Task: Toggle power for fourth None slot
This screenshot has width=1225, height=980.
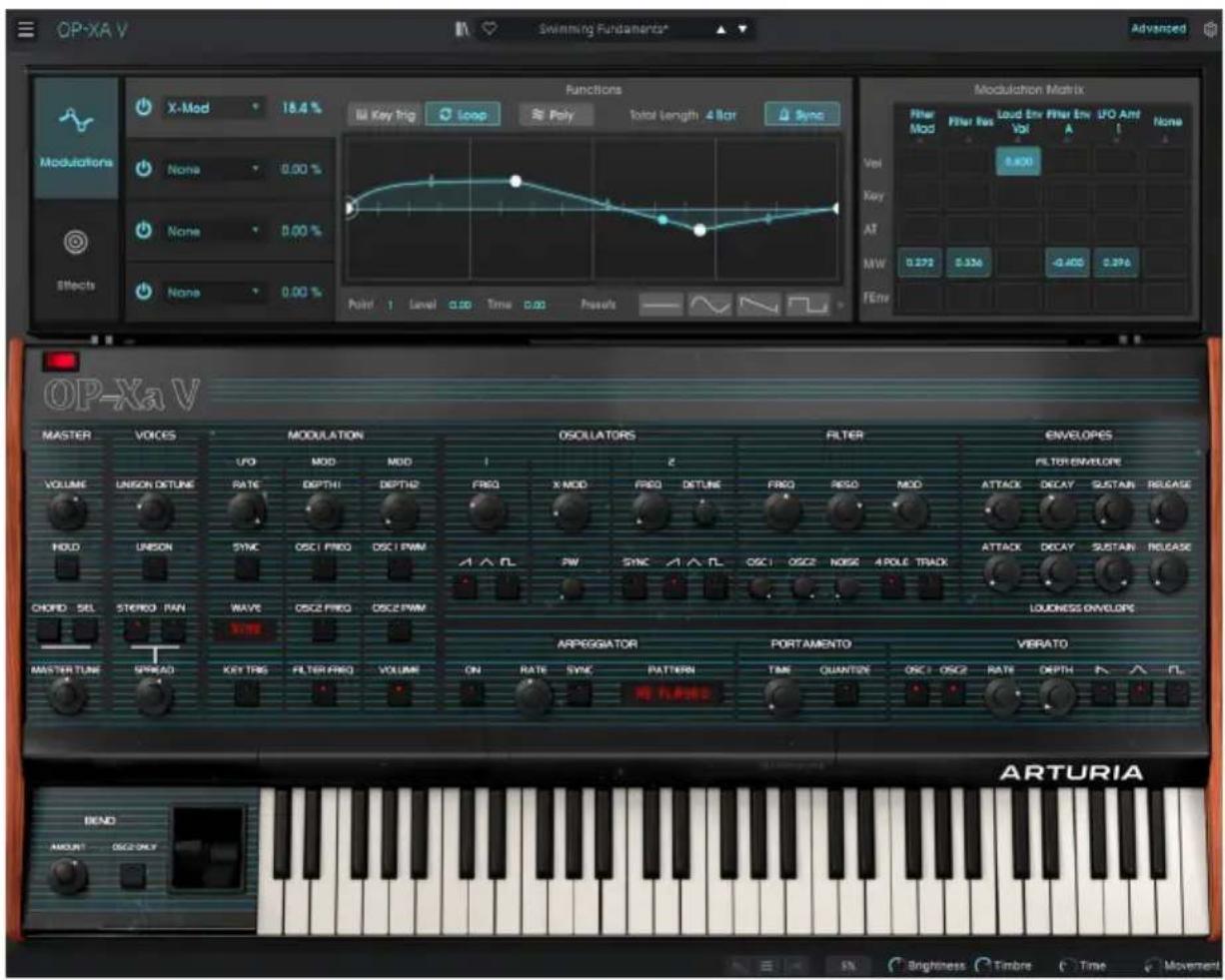Action: click(x=144, y=292)
